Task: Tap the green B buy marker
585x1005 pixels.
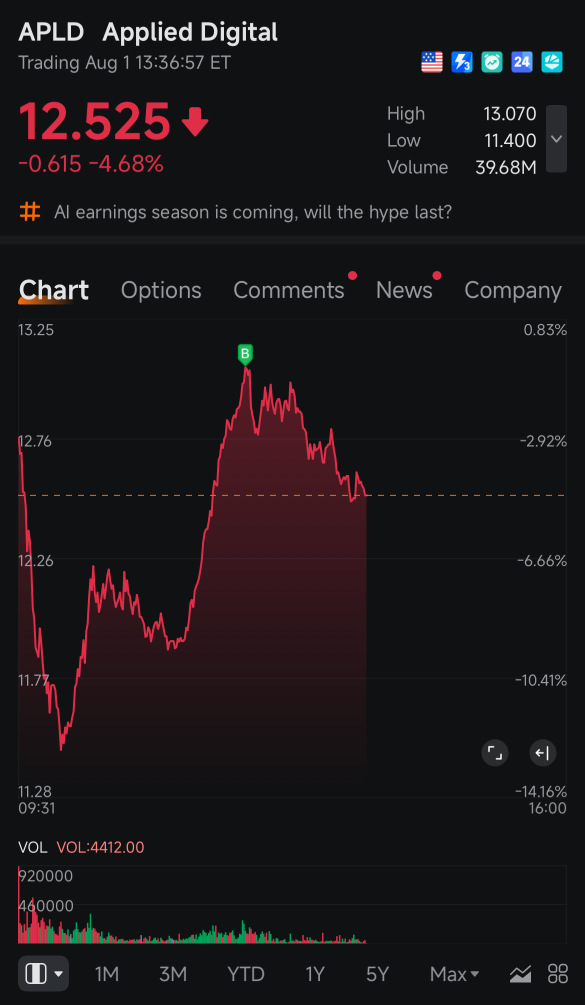Action: point(245,354)
